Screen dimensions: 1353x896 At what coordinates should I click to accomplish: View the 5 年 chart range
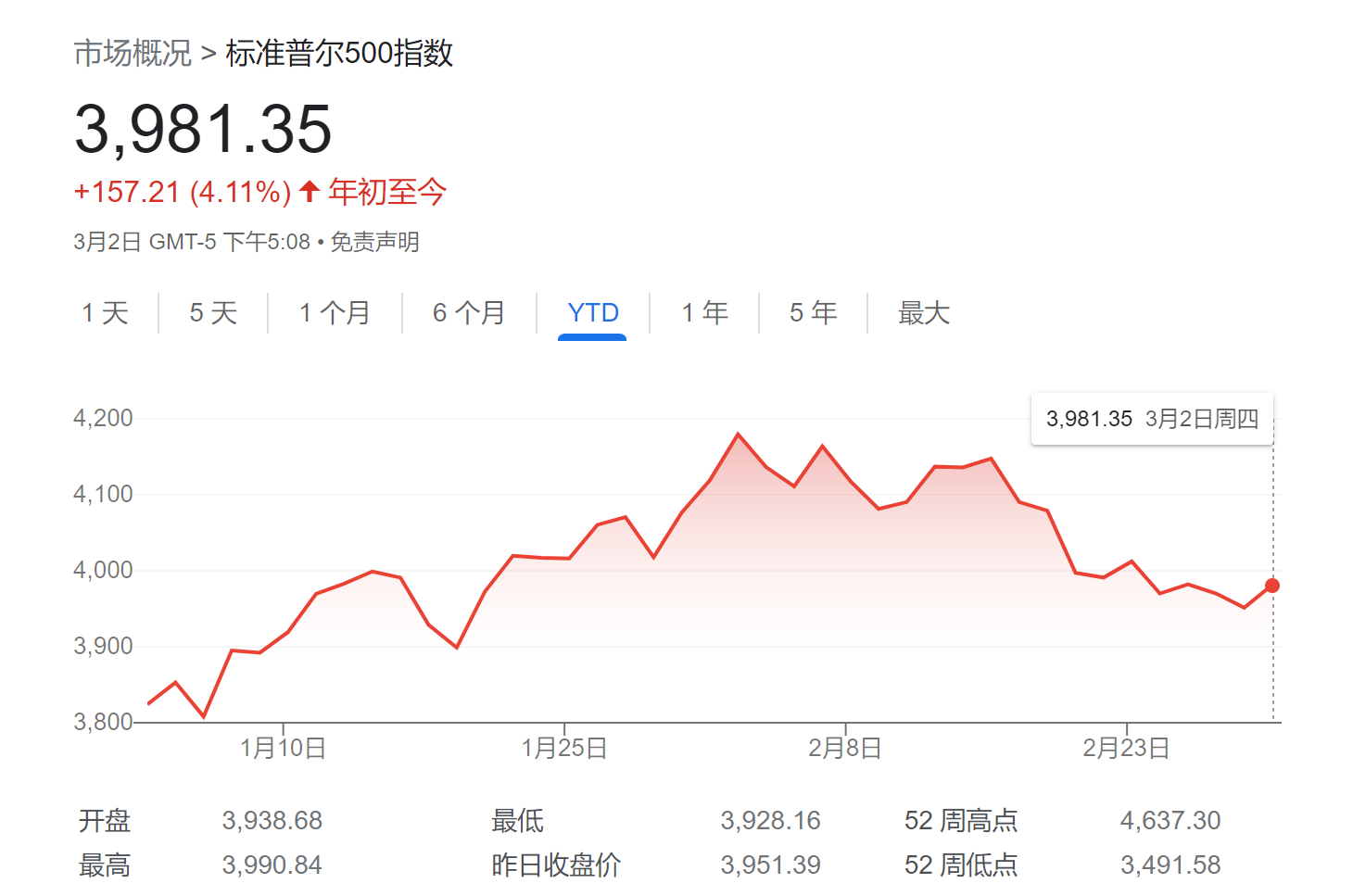[813, 313]
